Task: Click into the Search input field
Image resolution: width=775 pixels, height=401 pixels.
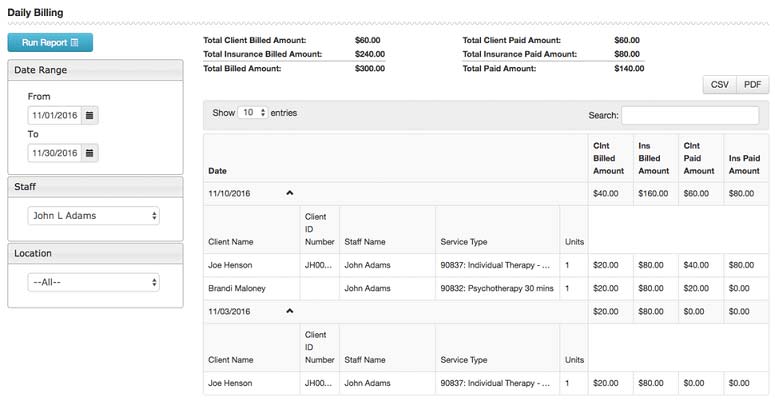Action: (689, 116)
